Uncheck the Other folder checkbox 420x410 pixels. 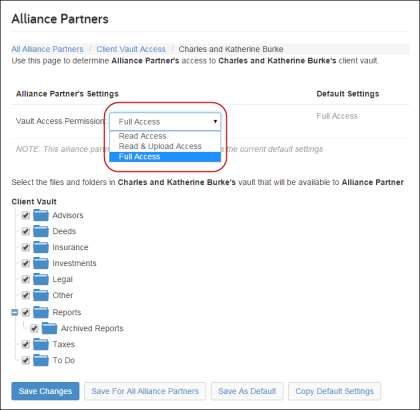26,295
